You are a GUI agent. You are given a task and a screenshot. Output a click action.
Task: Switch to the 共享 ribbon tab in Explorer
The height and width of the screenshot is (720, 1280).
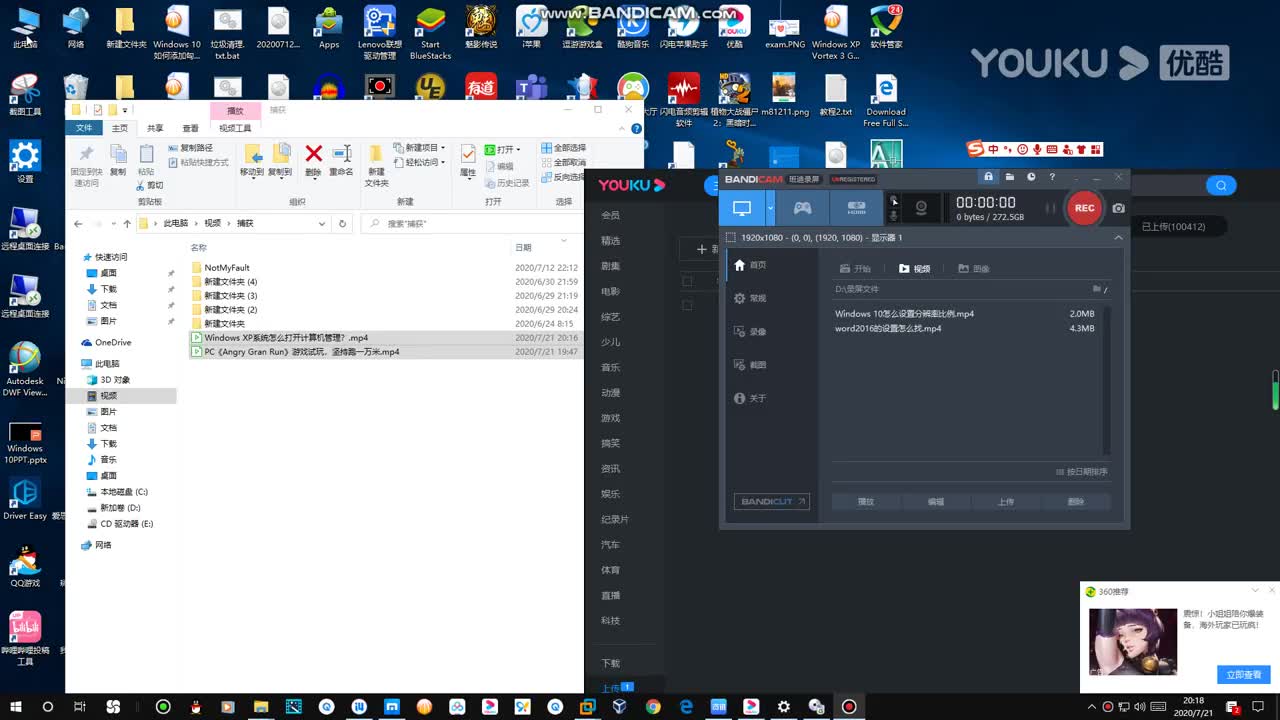155,128
